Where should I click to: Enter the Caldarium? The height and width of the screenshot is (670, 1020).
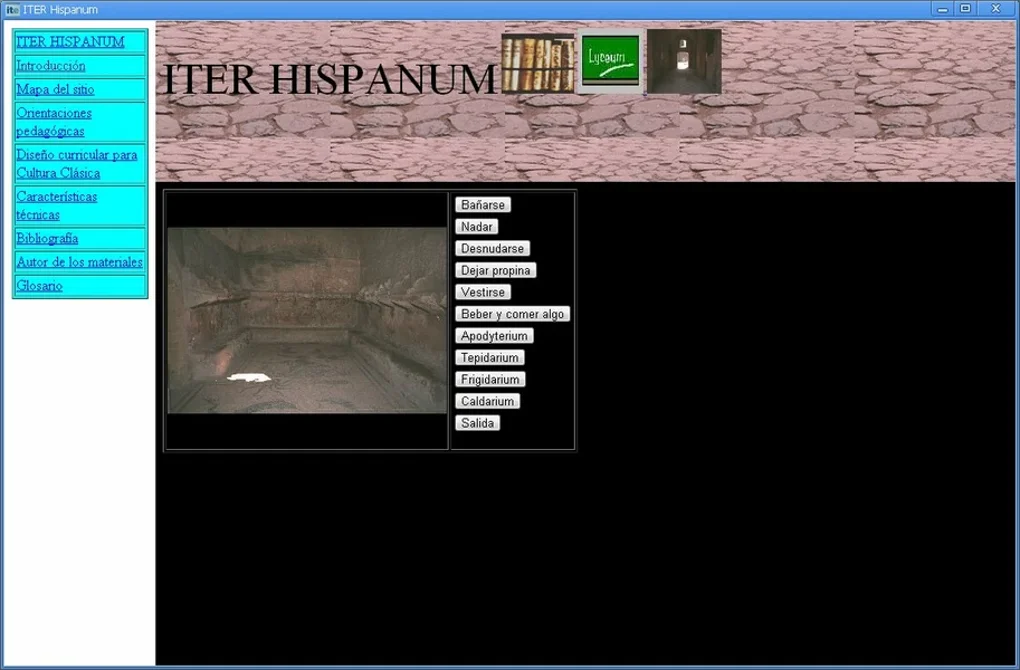tap(487, 401)
